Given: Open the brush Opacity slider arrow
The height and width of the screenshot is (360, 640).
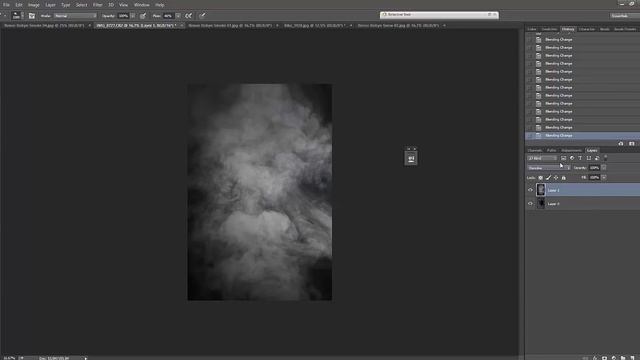Looking at the screenshot, I should [x=133, y=16].
